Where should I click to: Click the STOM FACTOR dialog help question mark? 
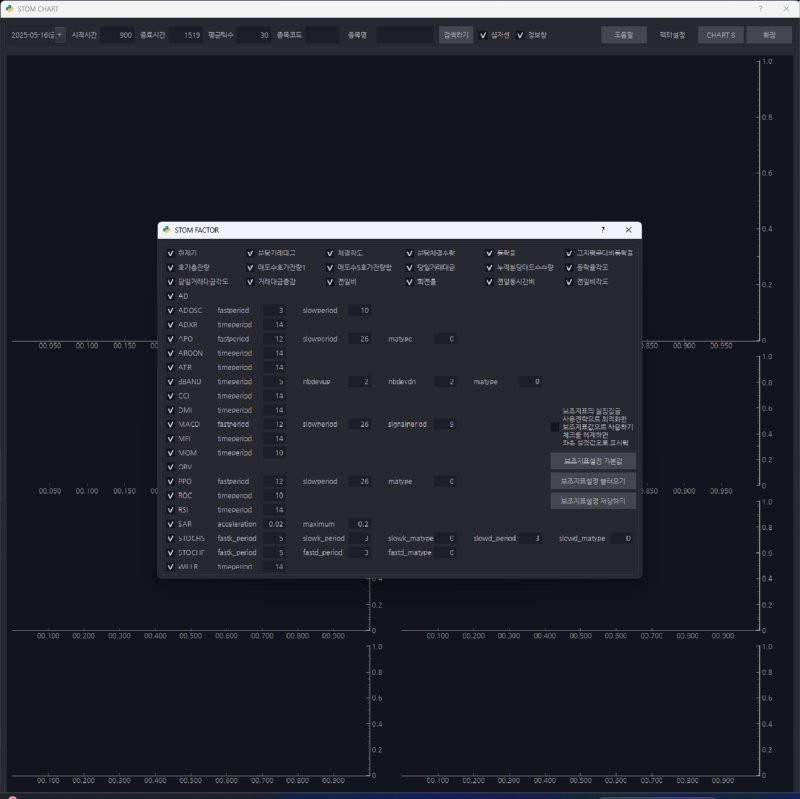pyautogui.click(x=602, y=230)
